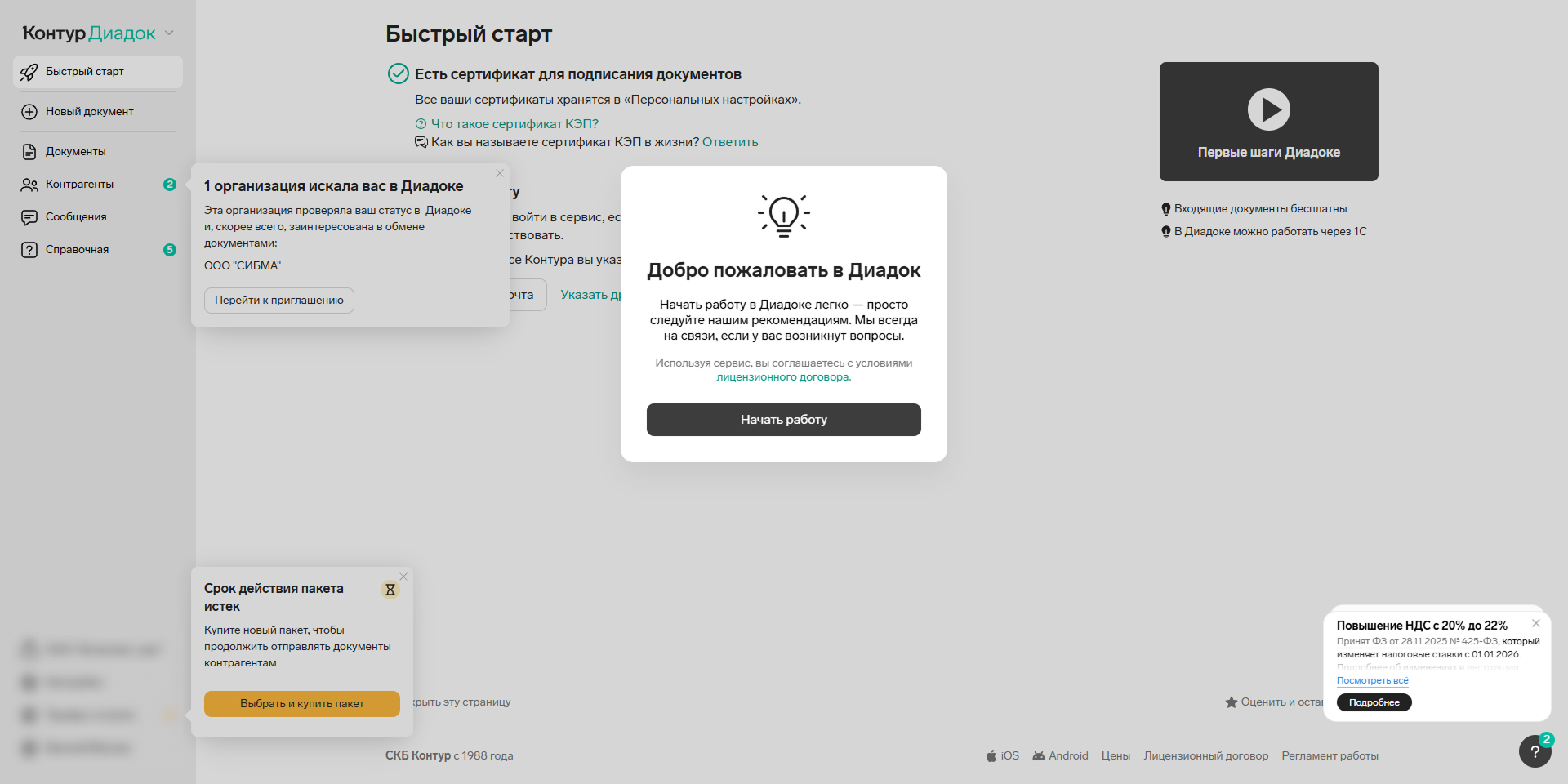Click the rocket icon for Быстрый старт
This screenshot has height=784, width=1568.
pos(29,72)
